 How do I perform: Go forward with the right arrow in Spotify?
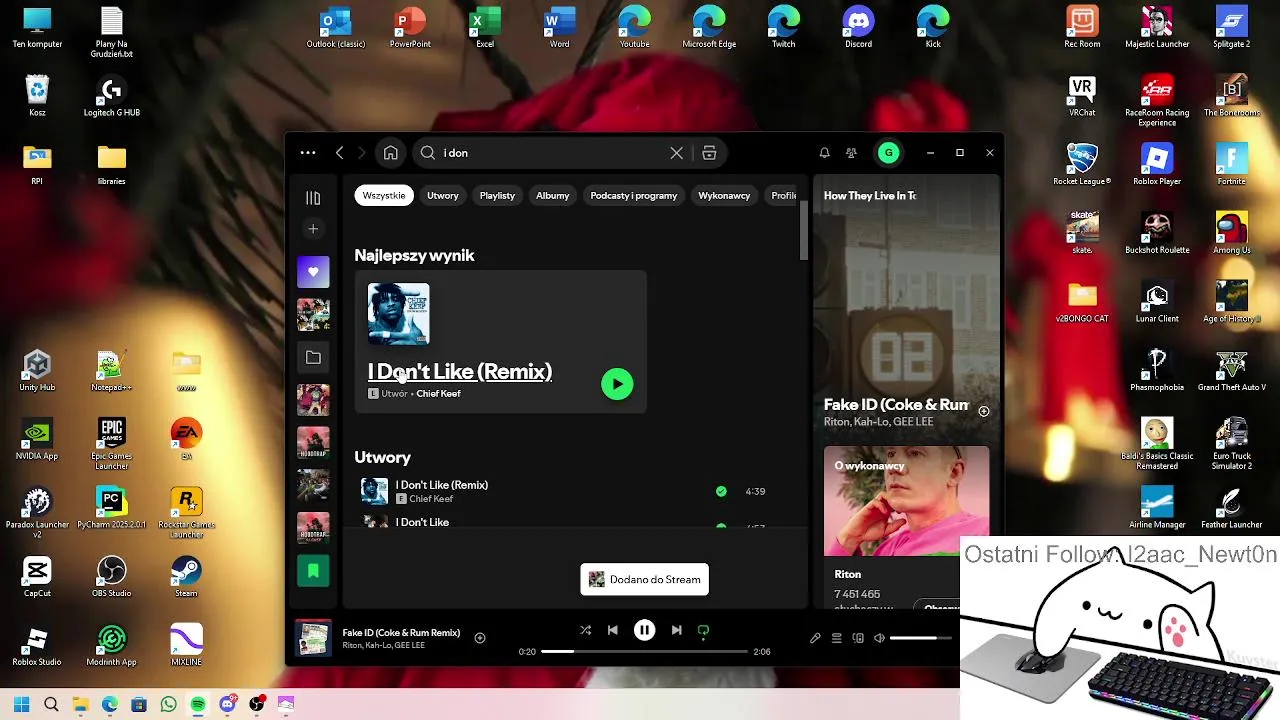click(362, 153)
